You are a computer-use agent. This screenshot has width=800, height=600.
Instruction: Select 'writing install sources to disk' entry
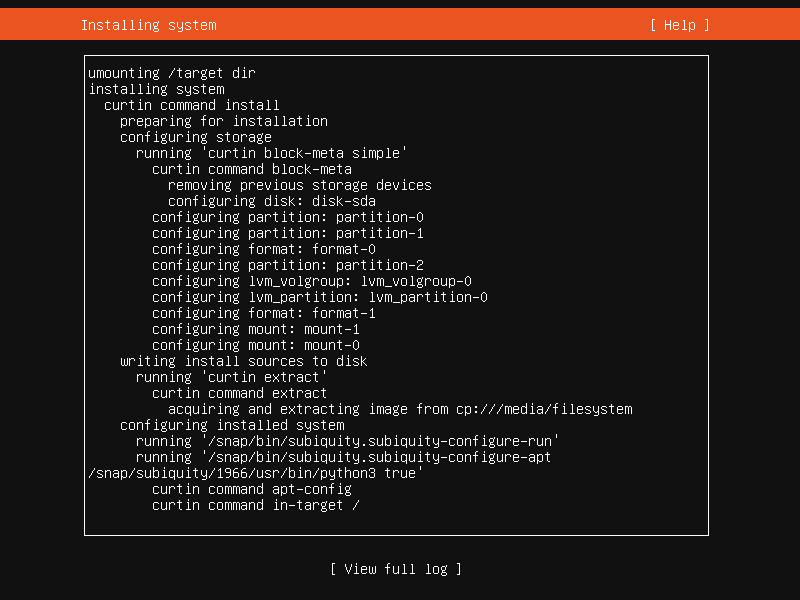point(244,361)
